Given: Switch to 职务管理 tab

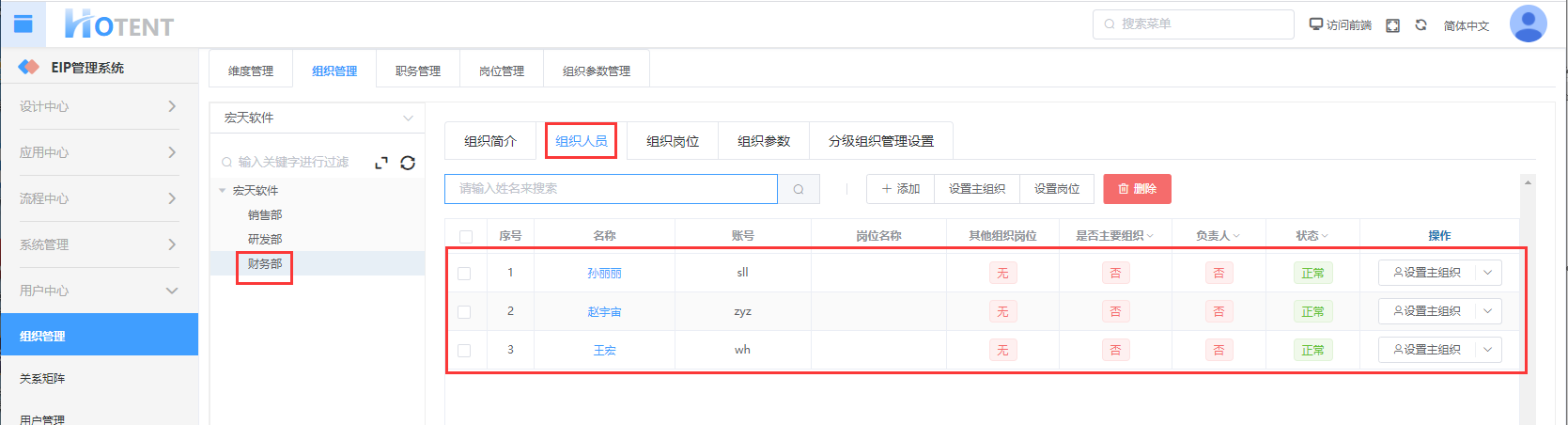Looking at the screenshot, I should pyautogui.click(x=418, y=71).
